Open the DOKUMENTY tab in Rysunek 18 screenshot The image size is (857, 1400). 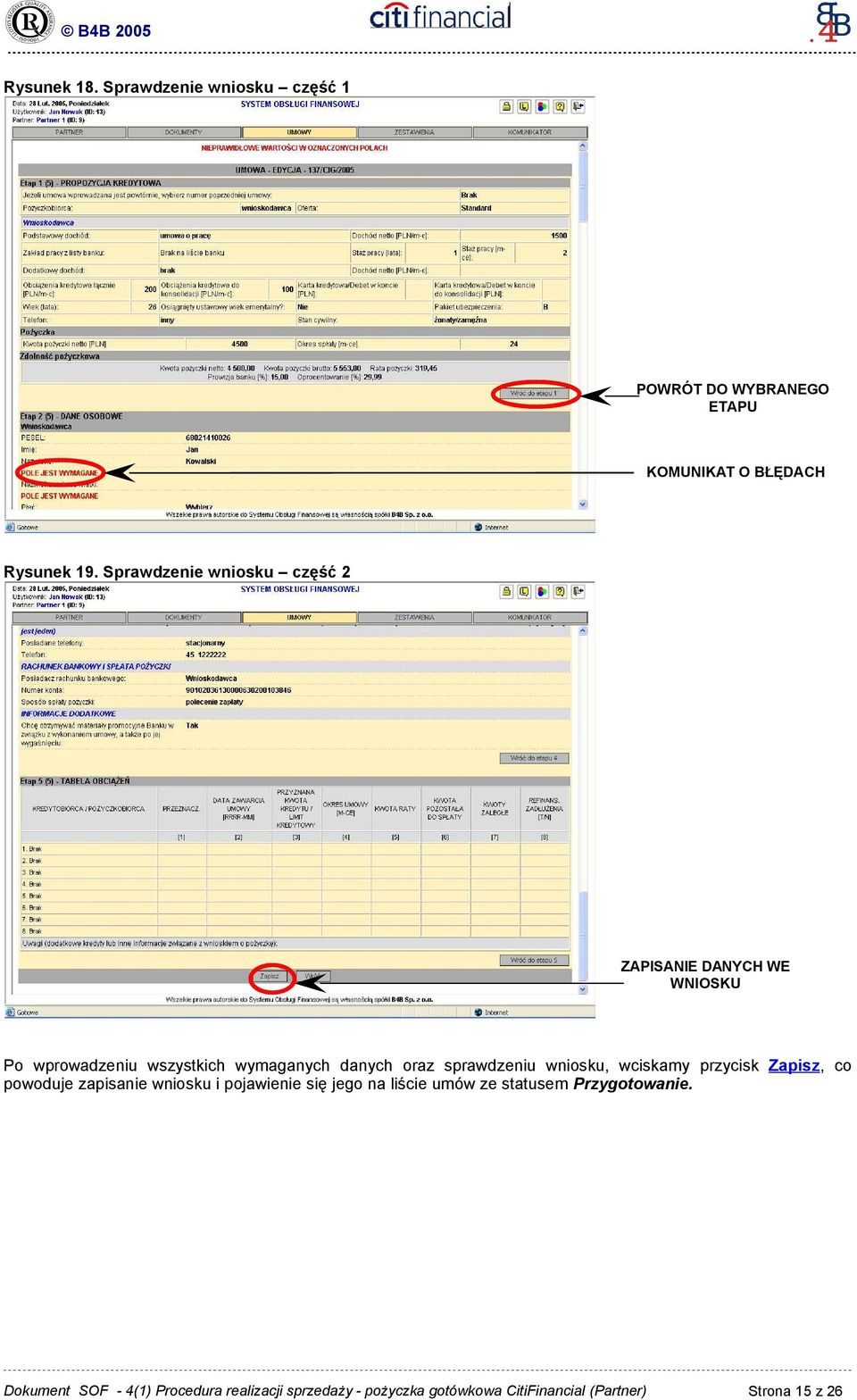click(x=184, y=132)
